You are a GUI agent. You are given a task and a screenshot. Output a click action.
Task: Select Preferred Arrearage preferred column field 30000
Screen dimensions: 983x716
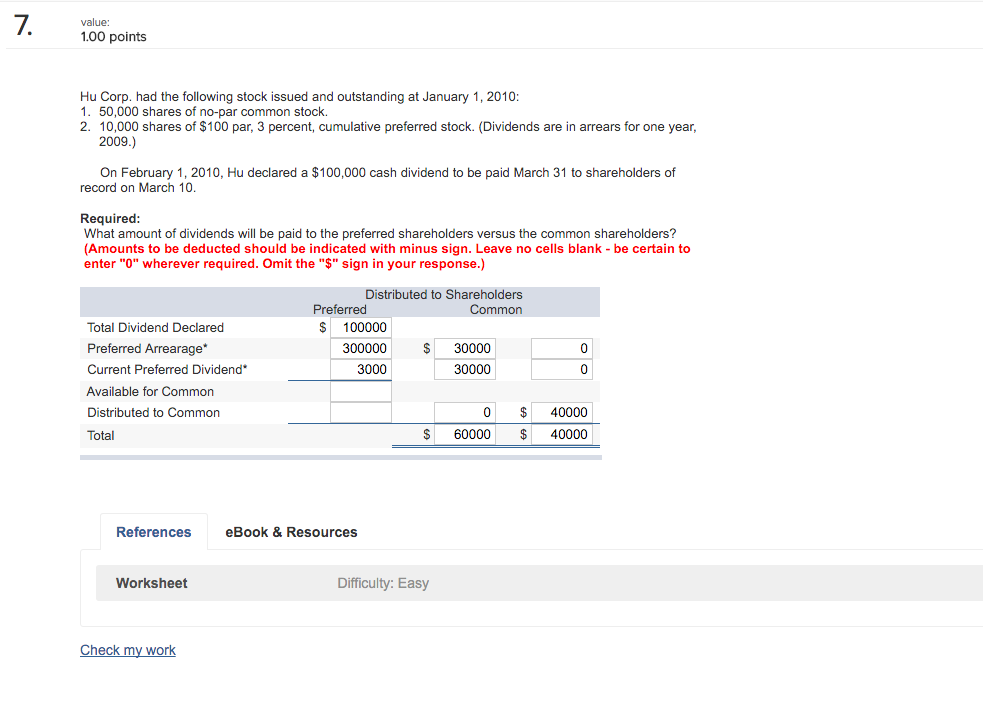[465, 349]
